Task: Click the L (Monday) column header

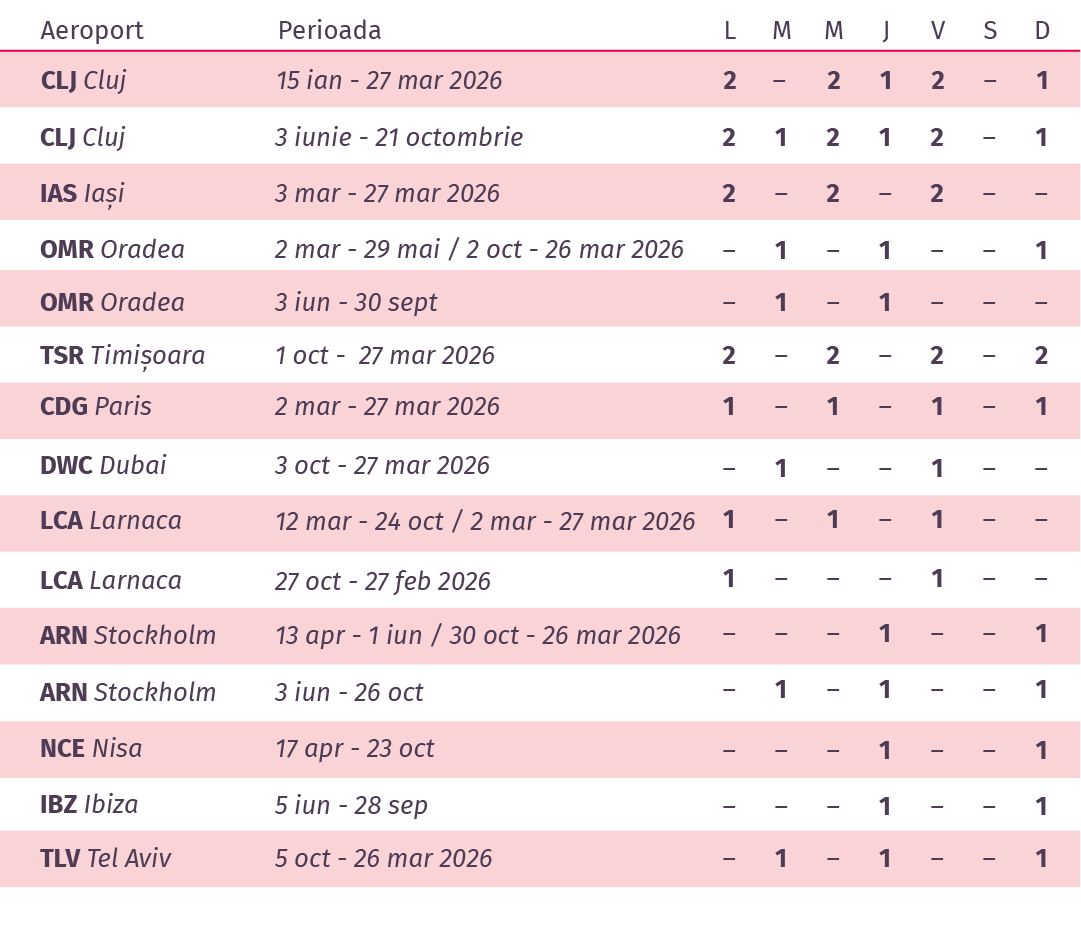Action: click(730, 30)
